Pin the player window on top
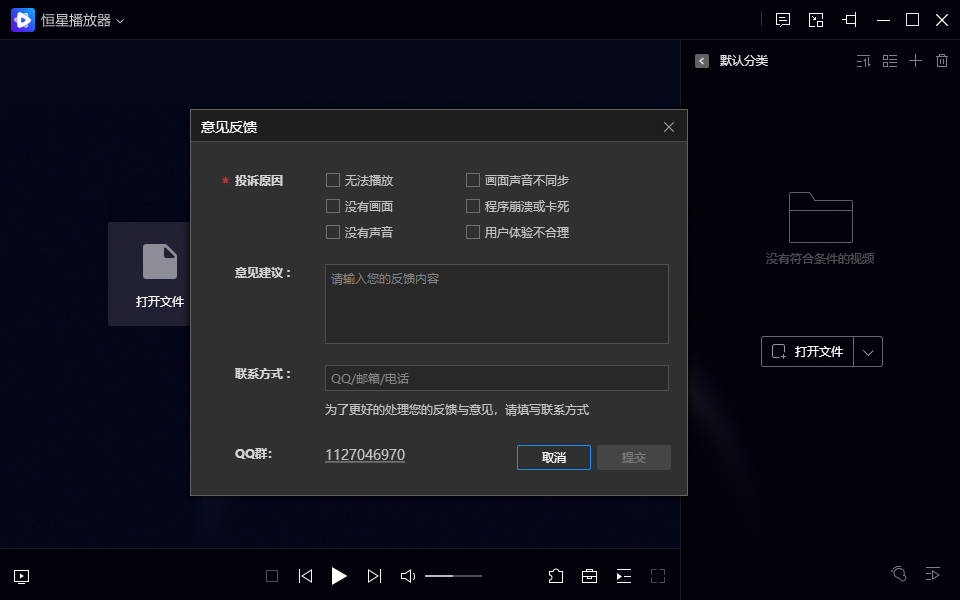This screenshot has width=960, height=600. (850, 20)
